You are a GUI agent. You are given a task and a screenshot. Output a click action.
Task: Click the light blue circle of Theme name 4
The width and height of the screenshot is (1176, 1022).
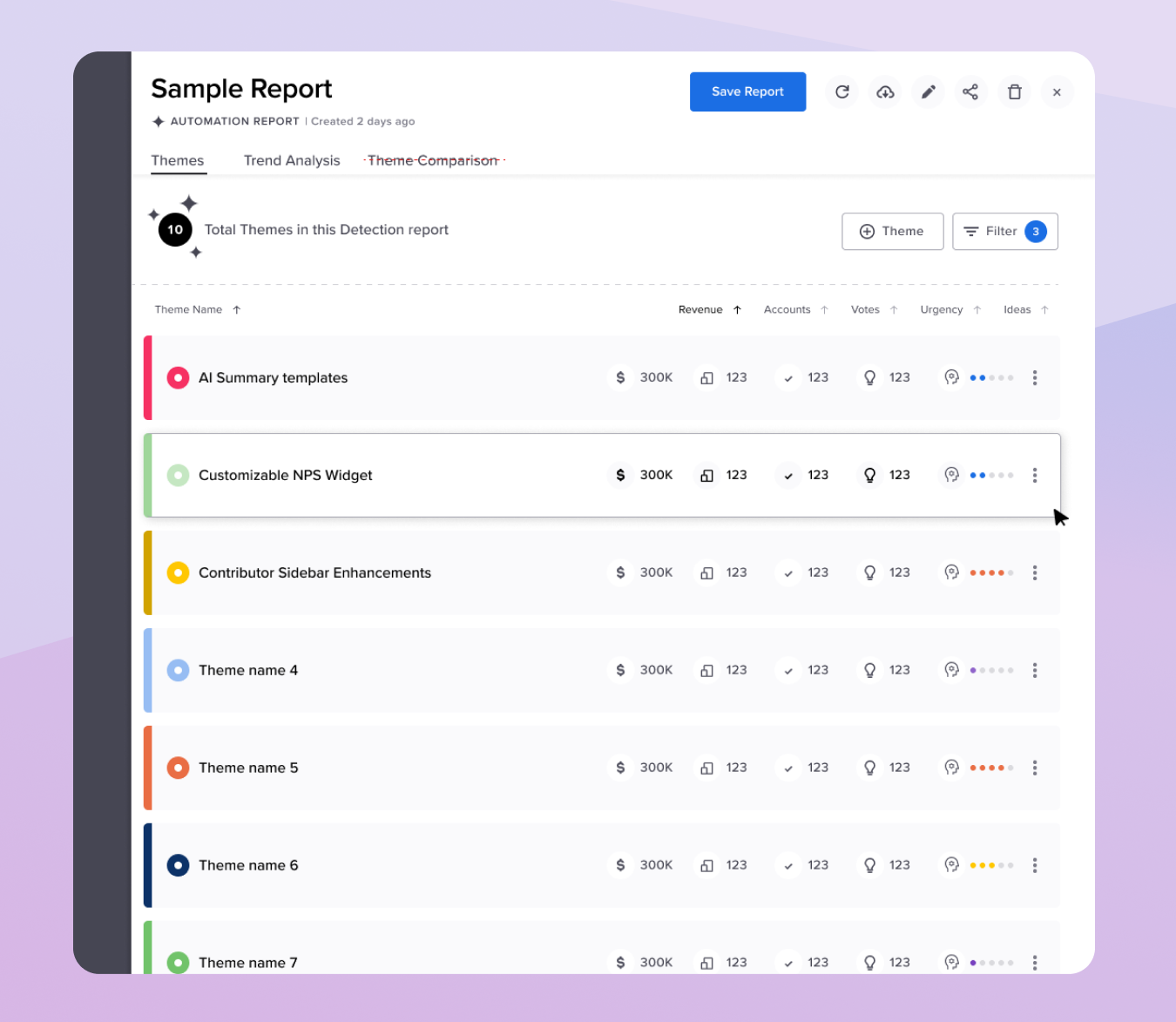[x=178, y=671]
